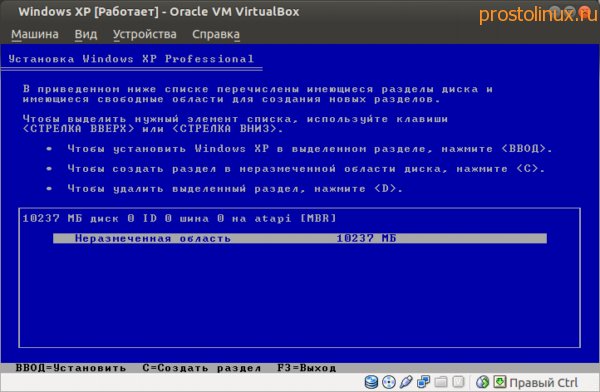Open the network adapters status icon

coord(423,382)
